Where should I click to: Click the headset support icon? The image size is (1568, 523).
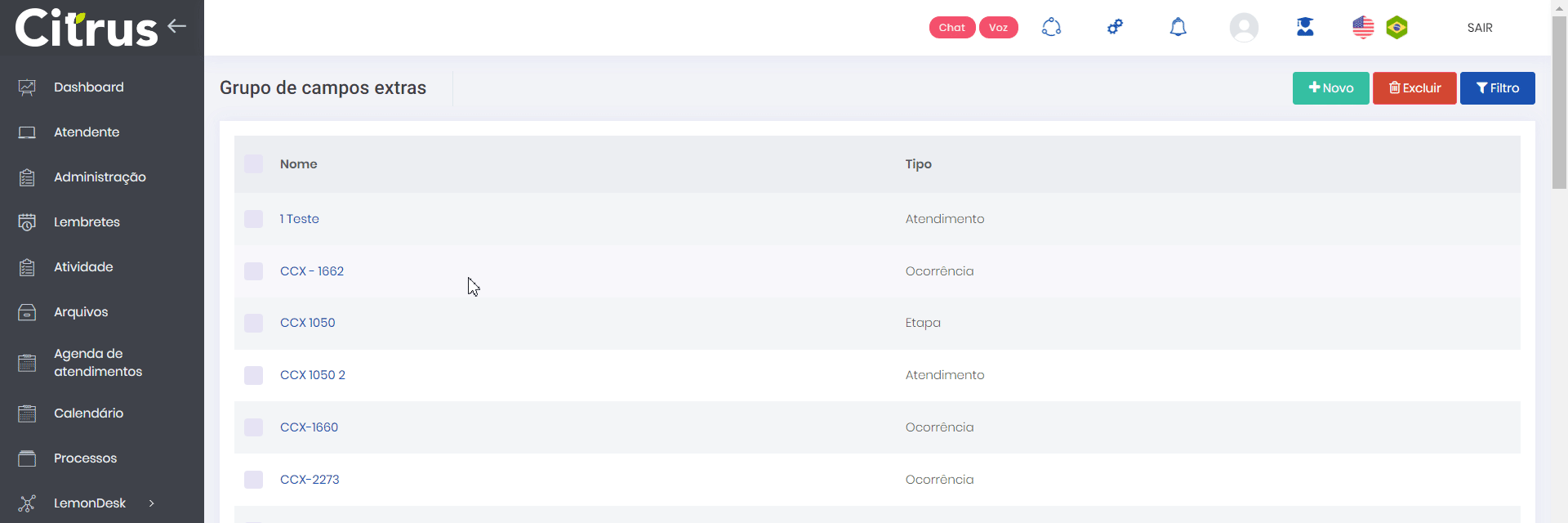[x=1051, y=28]
